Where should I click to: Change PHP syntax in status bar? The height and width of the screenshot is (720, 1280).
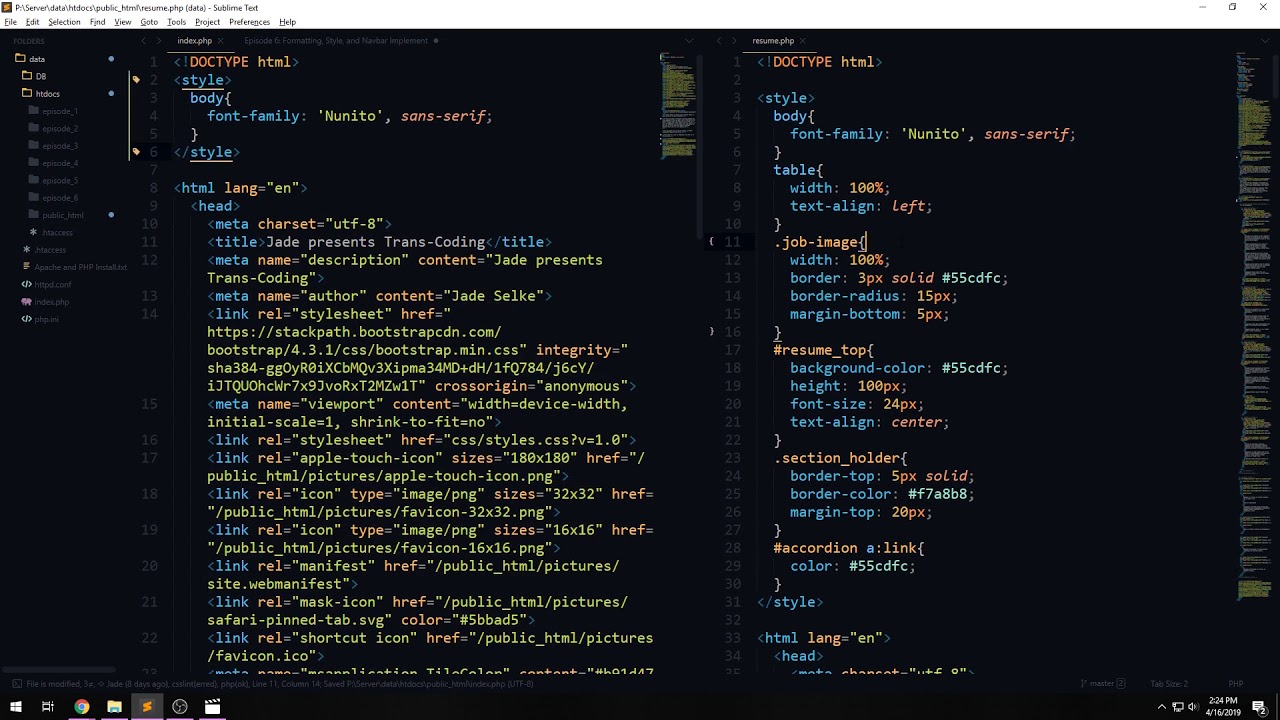coord(1235,684)
